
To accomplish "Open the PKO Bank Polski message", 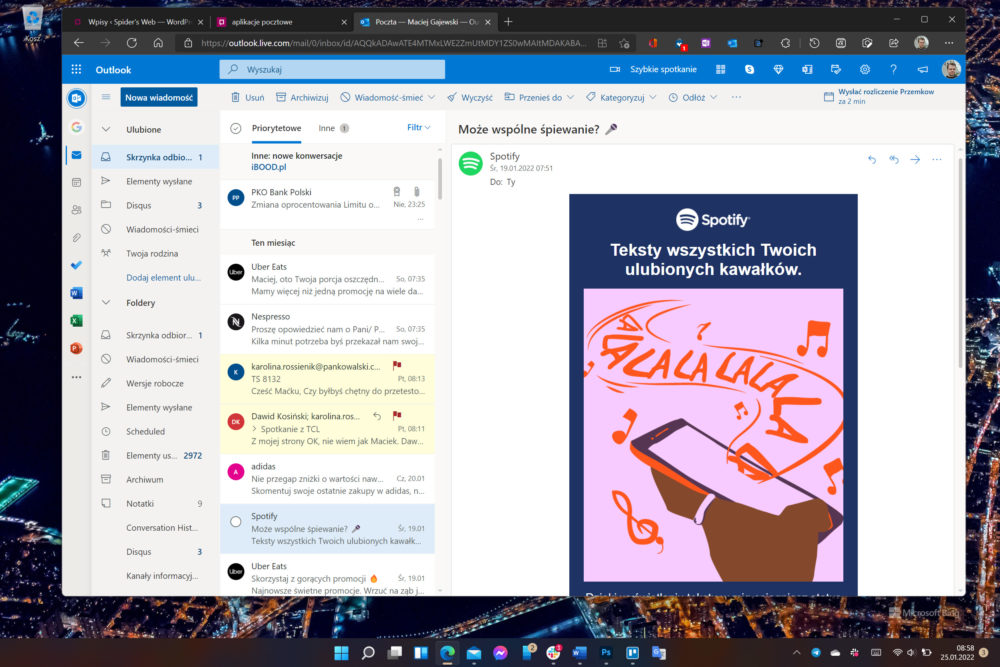I will pyautogui.click(x=327, y=203).
